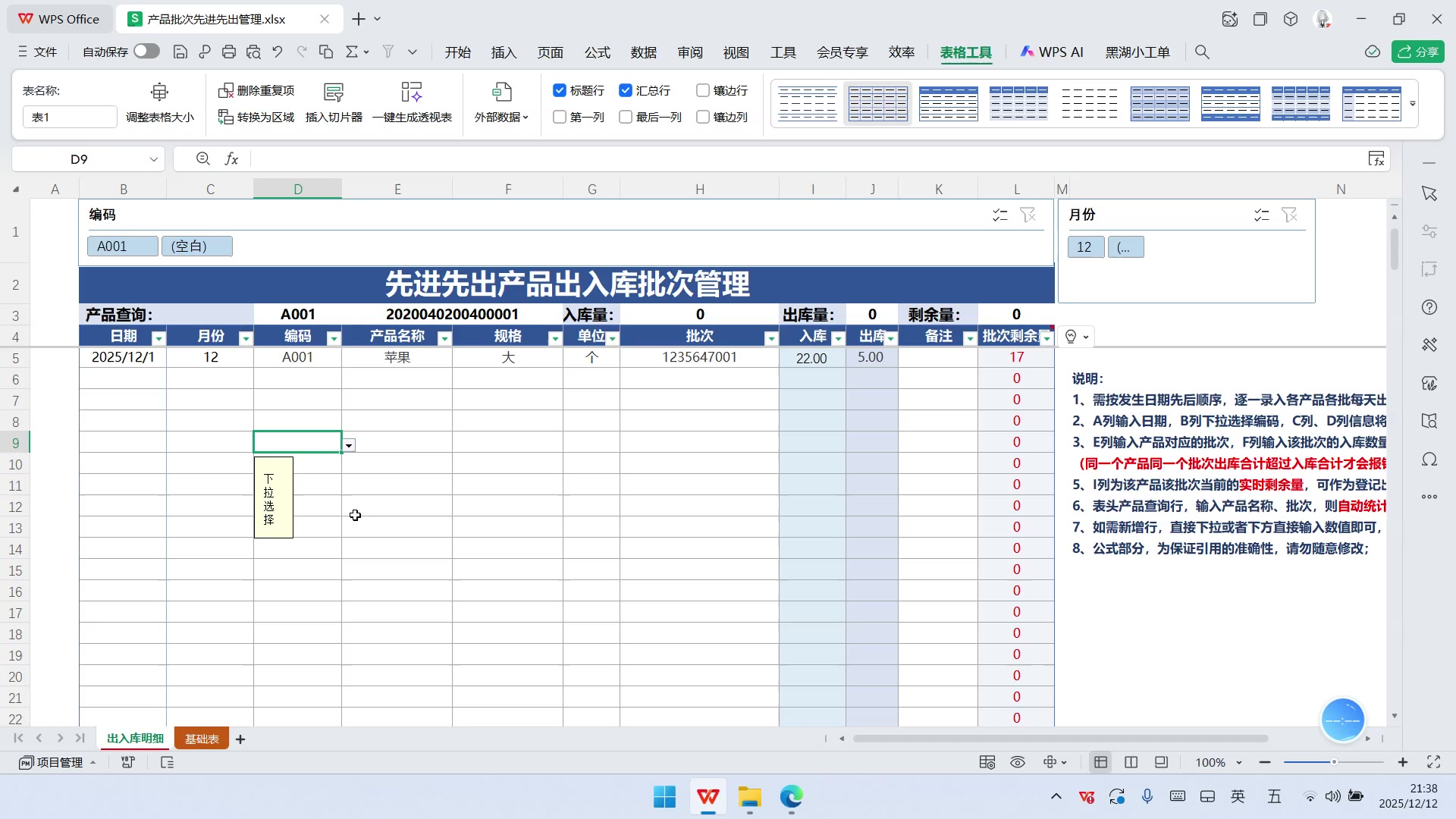Click the 分享 button
The image size is (1456, 819).
(x=1417, y=52)
